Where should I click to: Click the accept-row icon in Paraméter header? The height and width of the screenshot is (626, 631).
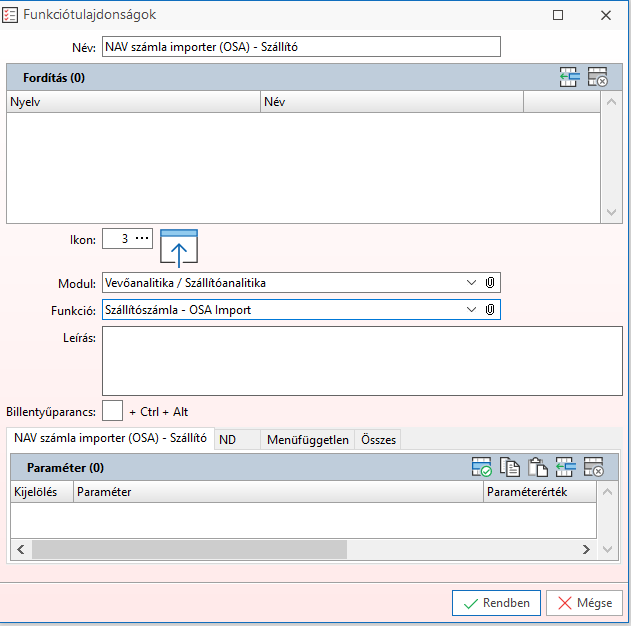(482, 467)
